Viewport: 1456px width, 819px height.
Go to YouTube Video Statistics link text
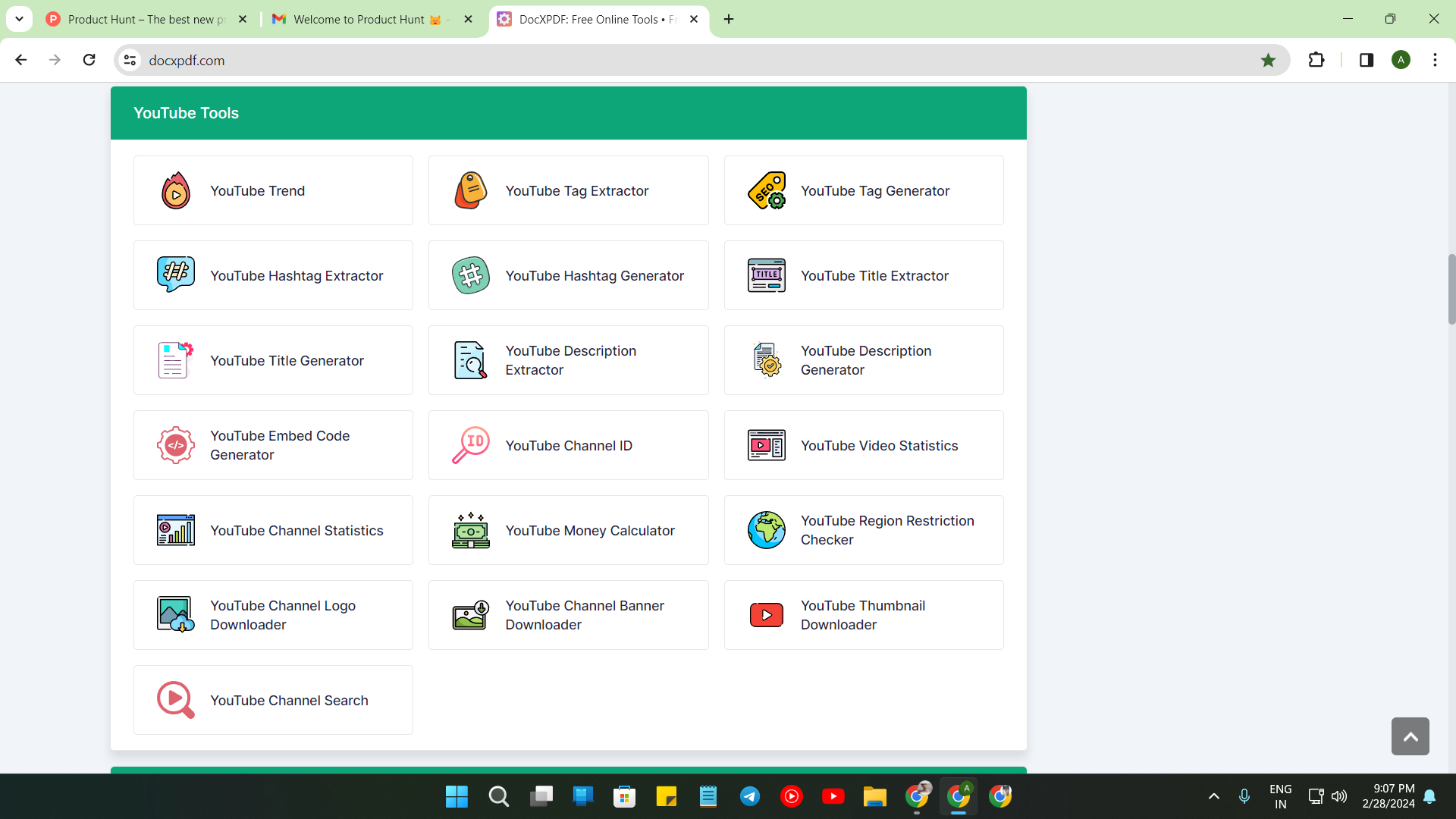pyautogui.click(x=880, y=446)
